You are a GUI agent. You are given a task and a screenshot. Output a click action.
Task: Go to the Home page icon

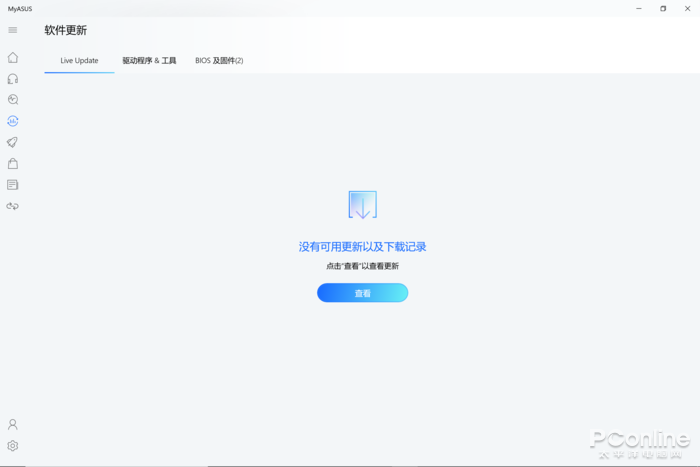pos(13,57)
